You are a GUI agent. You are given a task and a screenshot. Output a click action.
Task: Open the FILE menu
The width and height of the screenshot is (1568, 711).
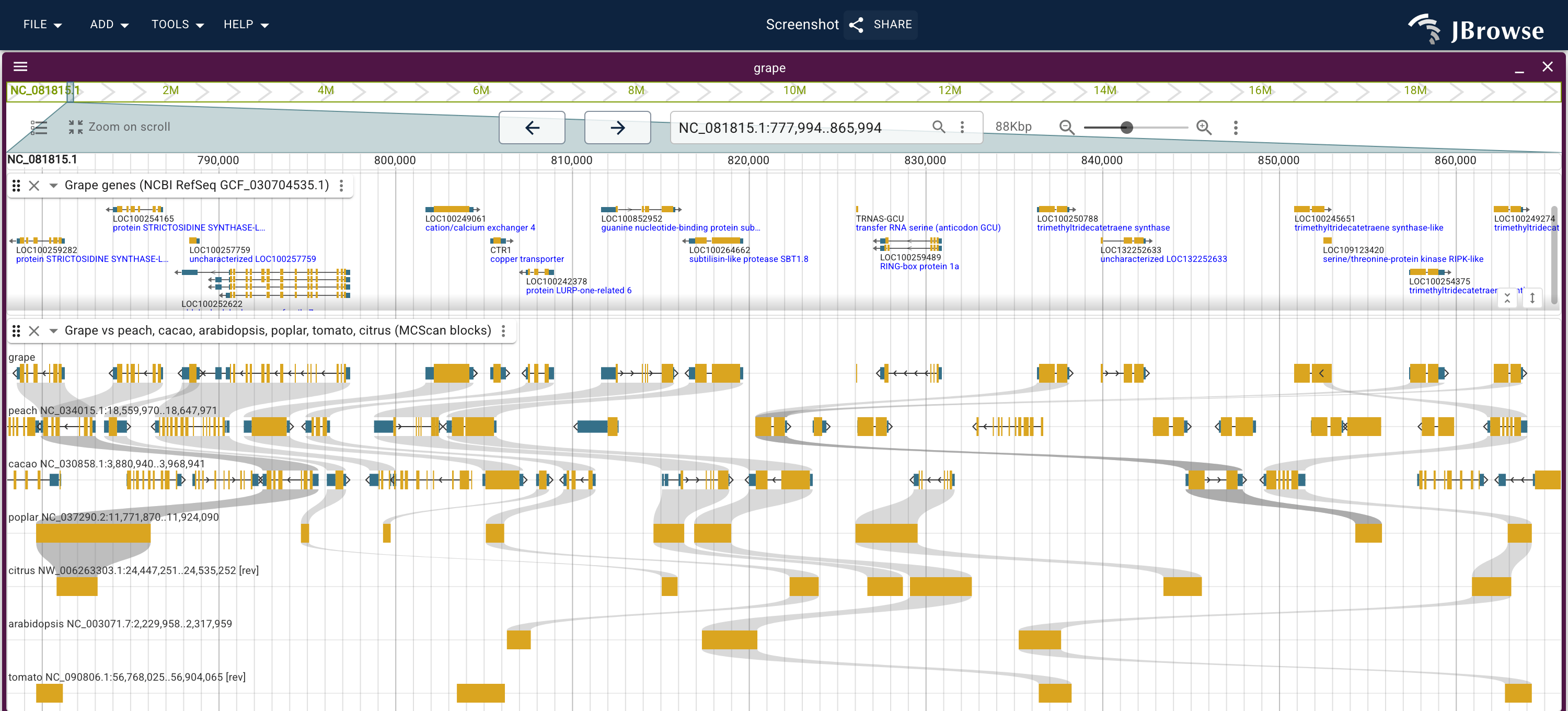[x=42, y=25]
